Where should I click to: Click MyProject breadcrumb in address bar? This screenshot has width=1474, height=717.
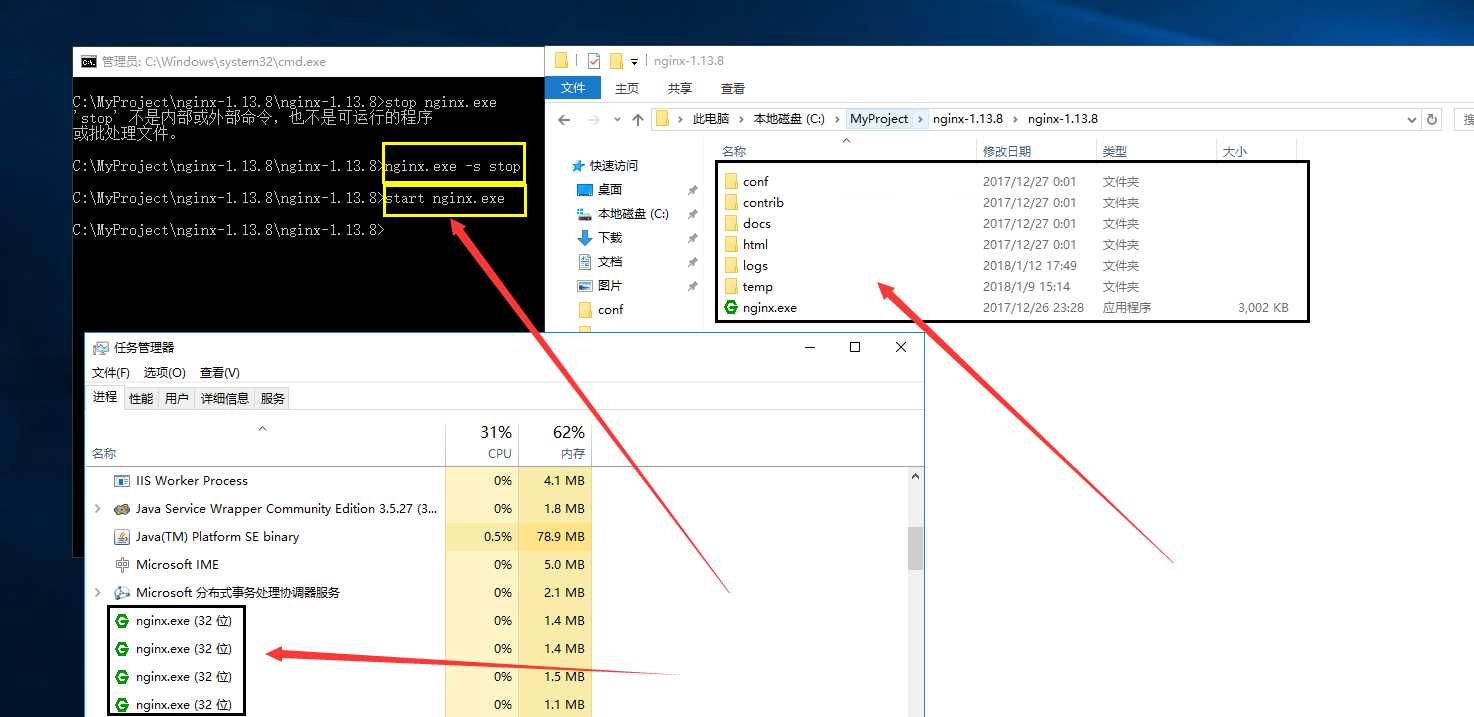pyautogui.click(x=879, y=119)
